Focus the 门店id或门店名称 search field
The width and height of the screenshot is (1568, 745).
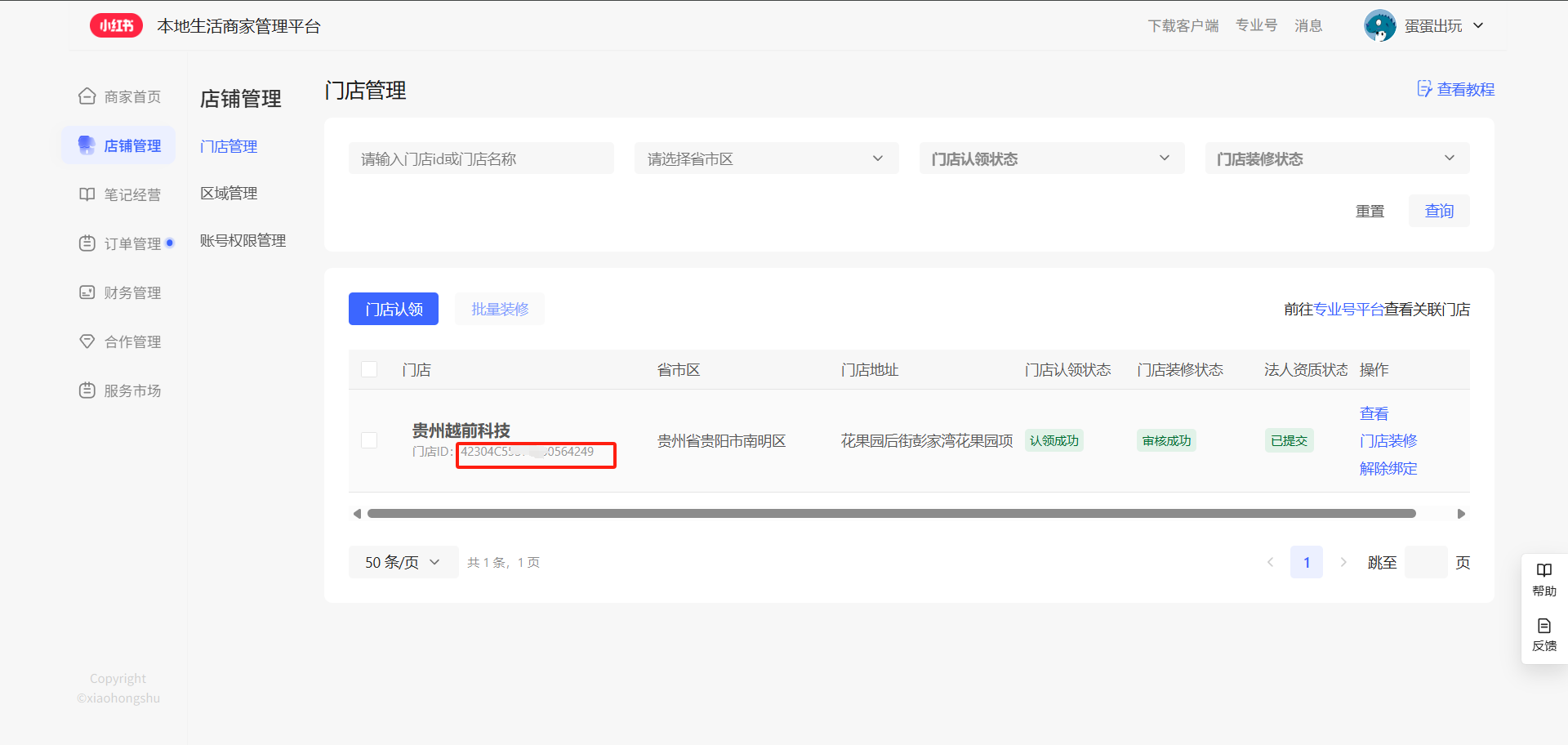[481, 158]
